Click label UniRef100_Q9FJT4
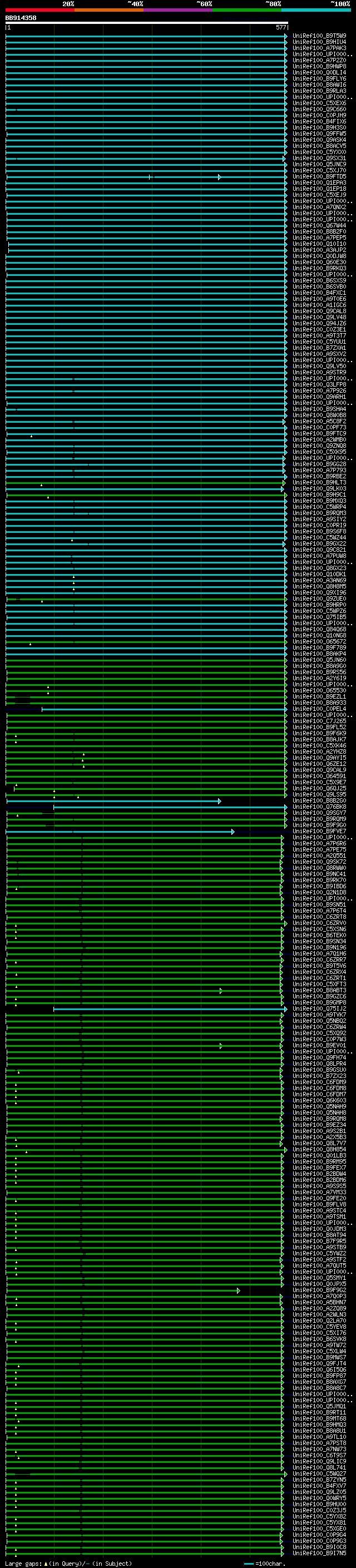Image resolution: width=356 pixels, height=1568 pixels. point(319,1363)
